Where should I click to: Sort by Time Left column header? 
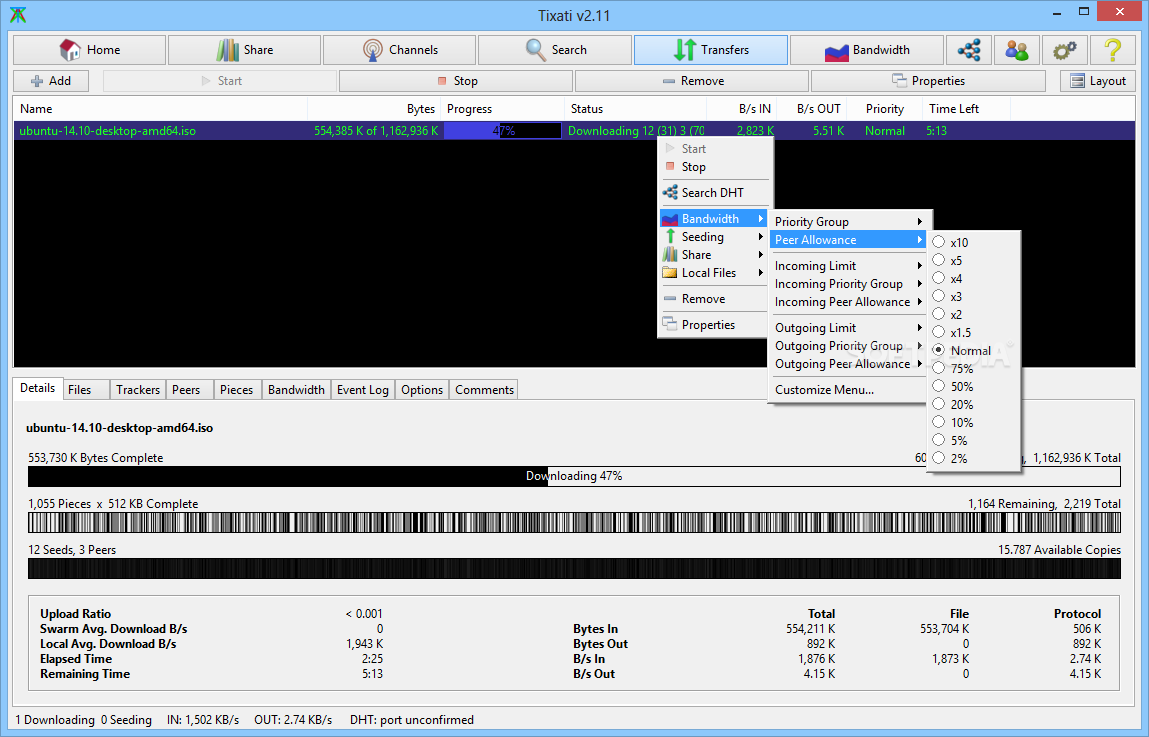966,108
